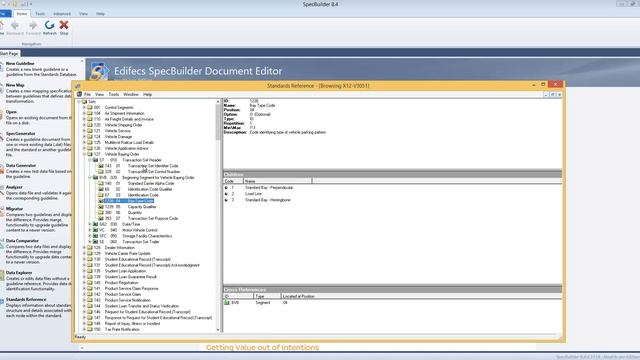
Task: Click folder icon of 104 Air Shipment Information
Action: [90, 113]
